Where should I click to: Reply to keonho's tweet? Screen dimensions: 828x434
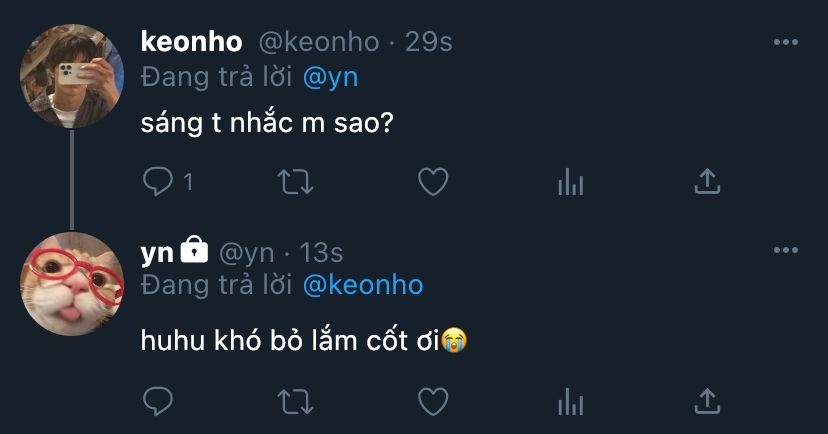158,182
